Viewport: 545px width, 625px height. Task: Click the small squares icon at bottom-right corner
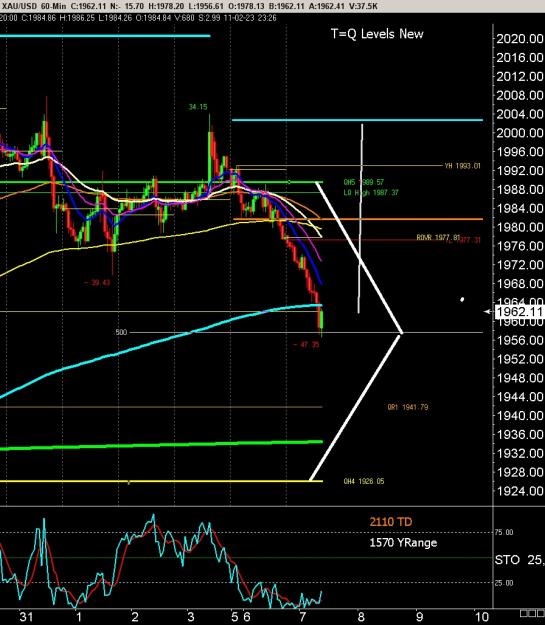click(x=532, y=617)
